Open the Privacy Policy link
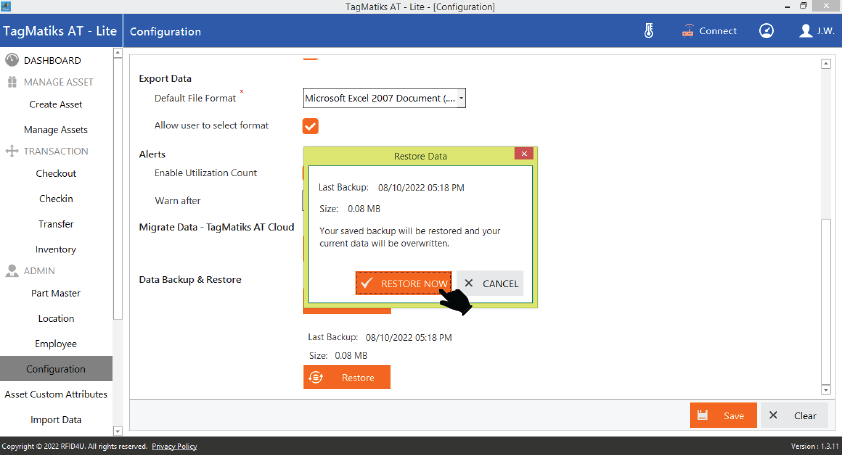This screenshot has width=842, height=455. (x=174, y=446)
